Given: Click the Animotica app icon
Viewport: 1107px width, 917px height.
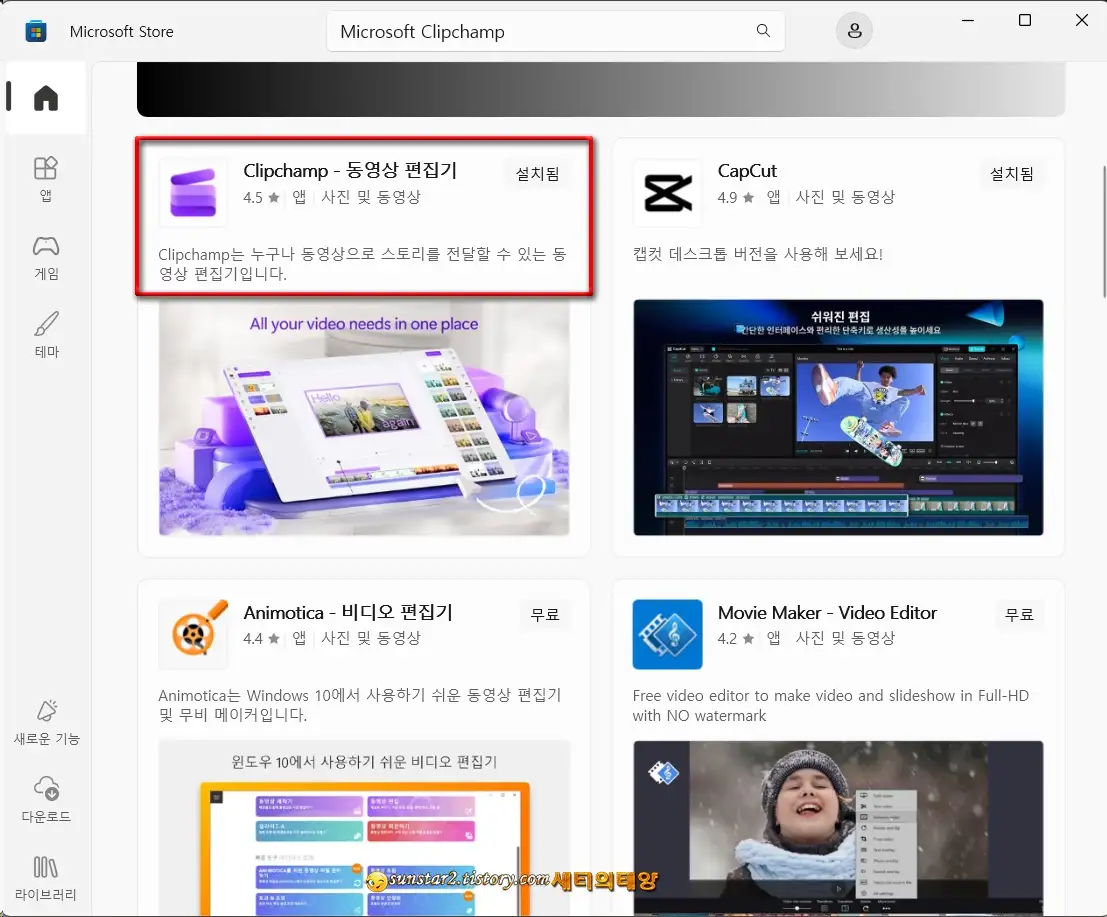Looking at the screenshot, I should [192, 632].
